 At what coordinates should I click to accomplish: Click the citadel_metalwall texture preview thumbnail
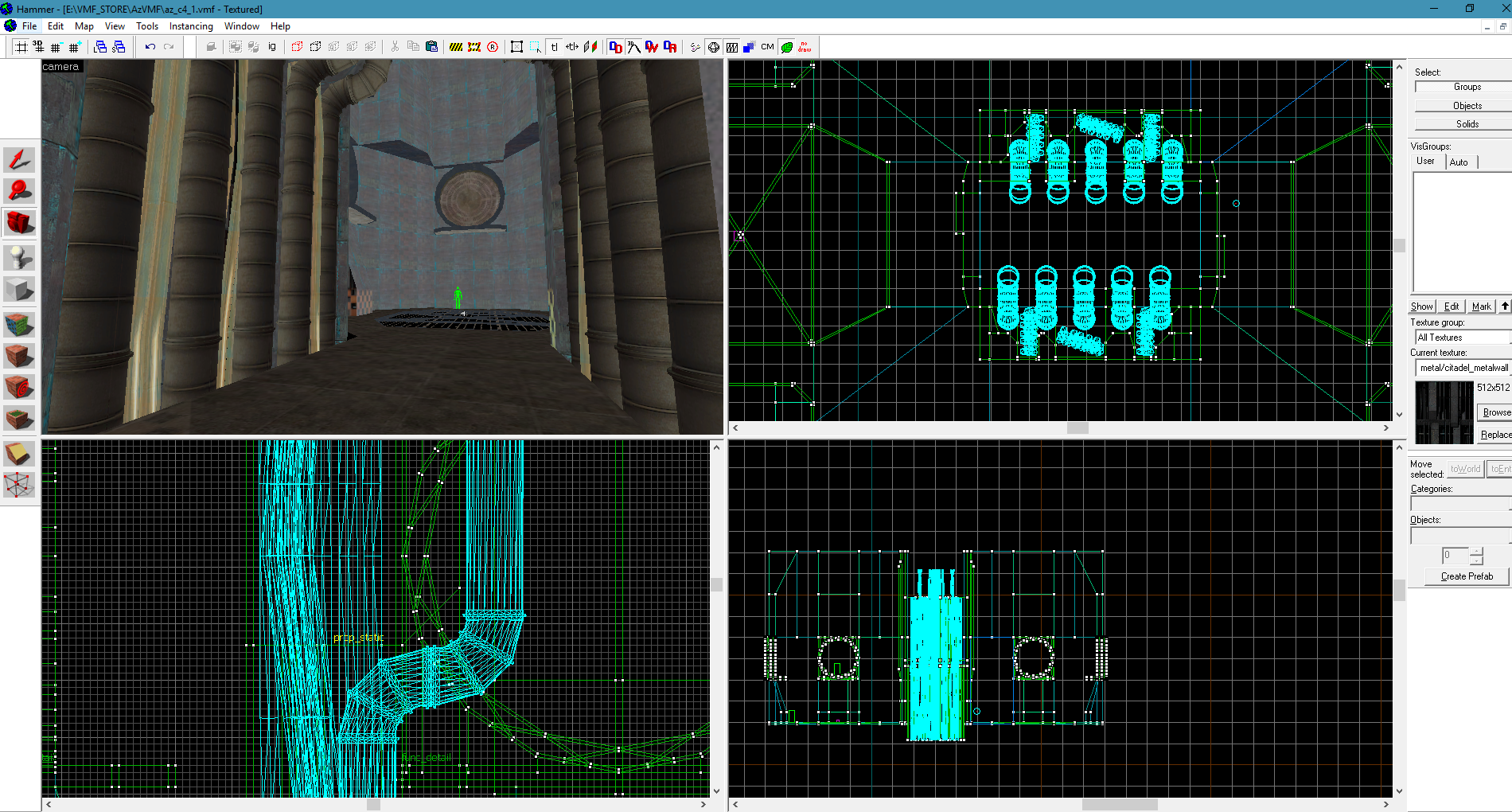[1444, 412]
